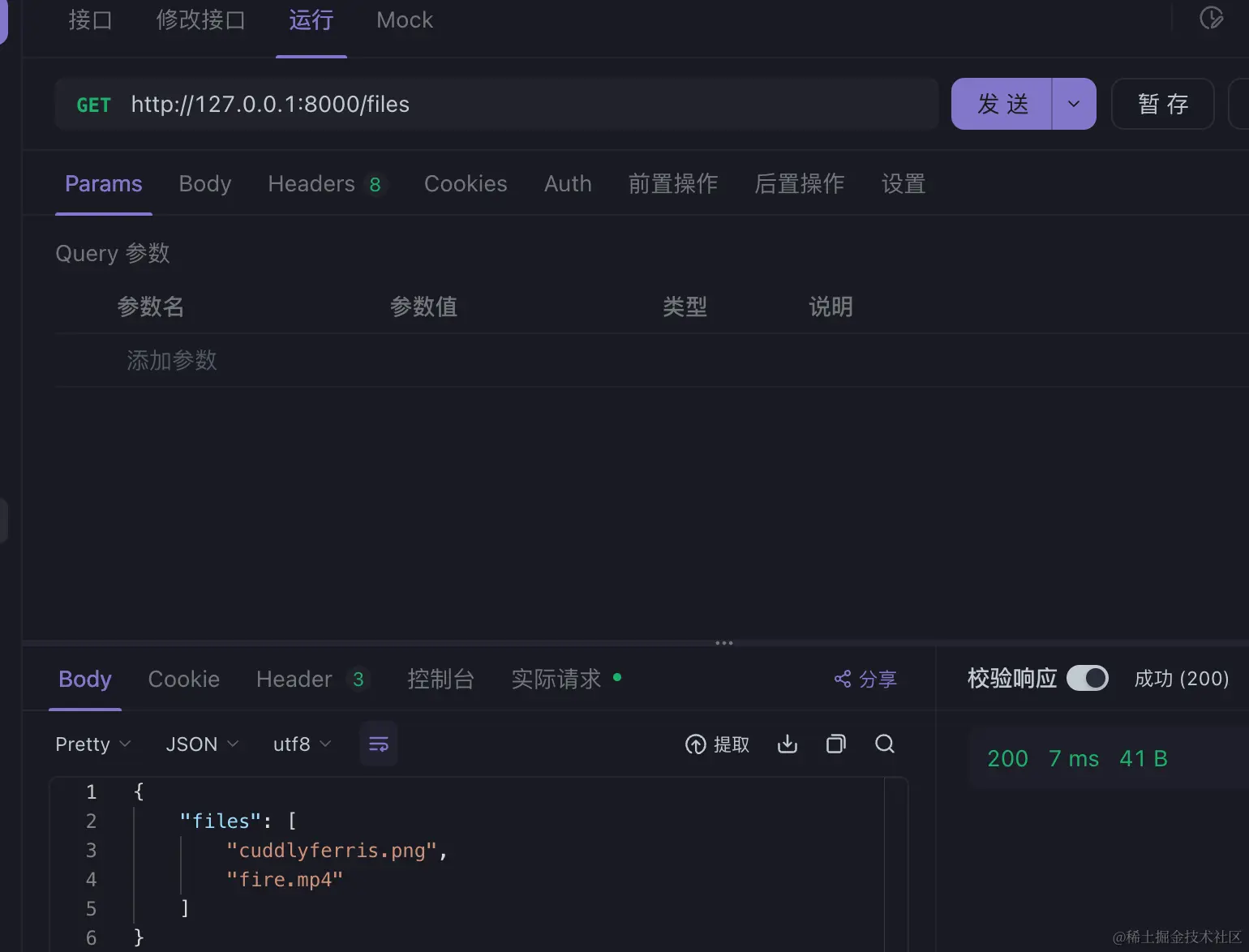Open the 前置操作 tab
The height and width of the screenshot is (952, 1249).
click(673, 184)
